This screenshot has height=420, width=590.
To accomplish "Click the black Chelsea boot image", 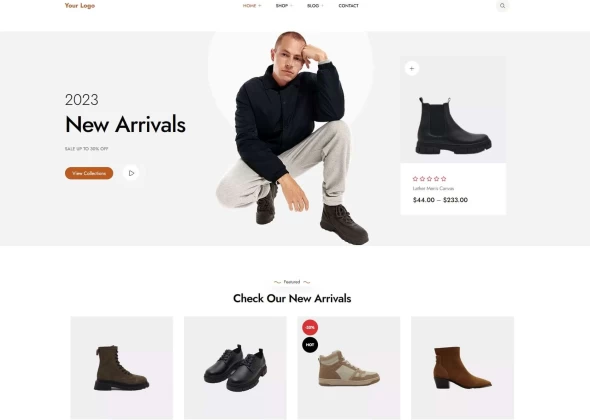I will pos(453,126).
